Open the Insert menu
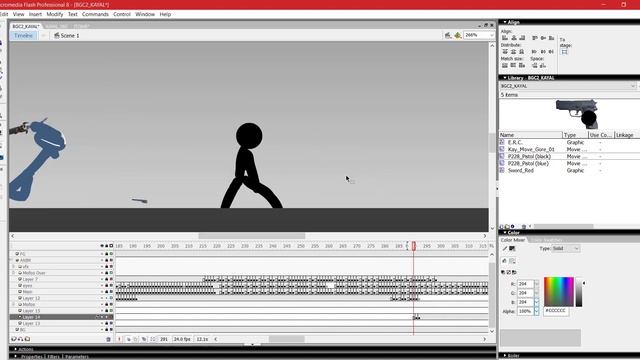This screenshot has width=640, height=360. 35,14
